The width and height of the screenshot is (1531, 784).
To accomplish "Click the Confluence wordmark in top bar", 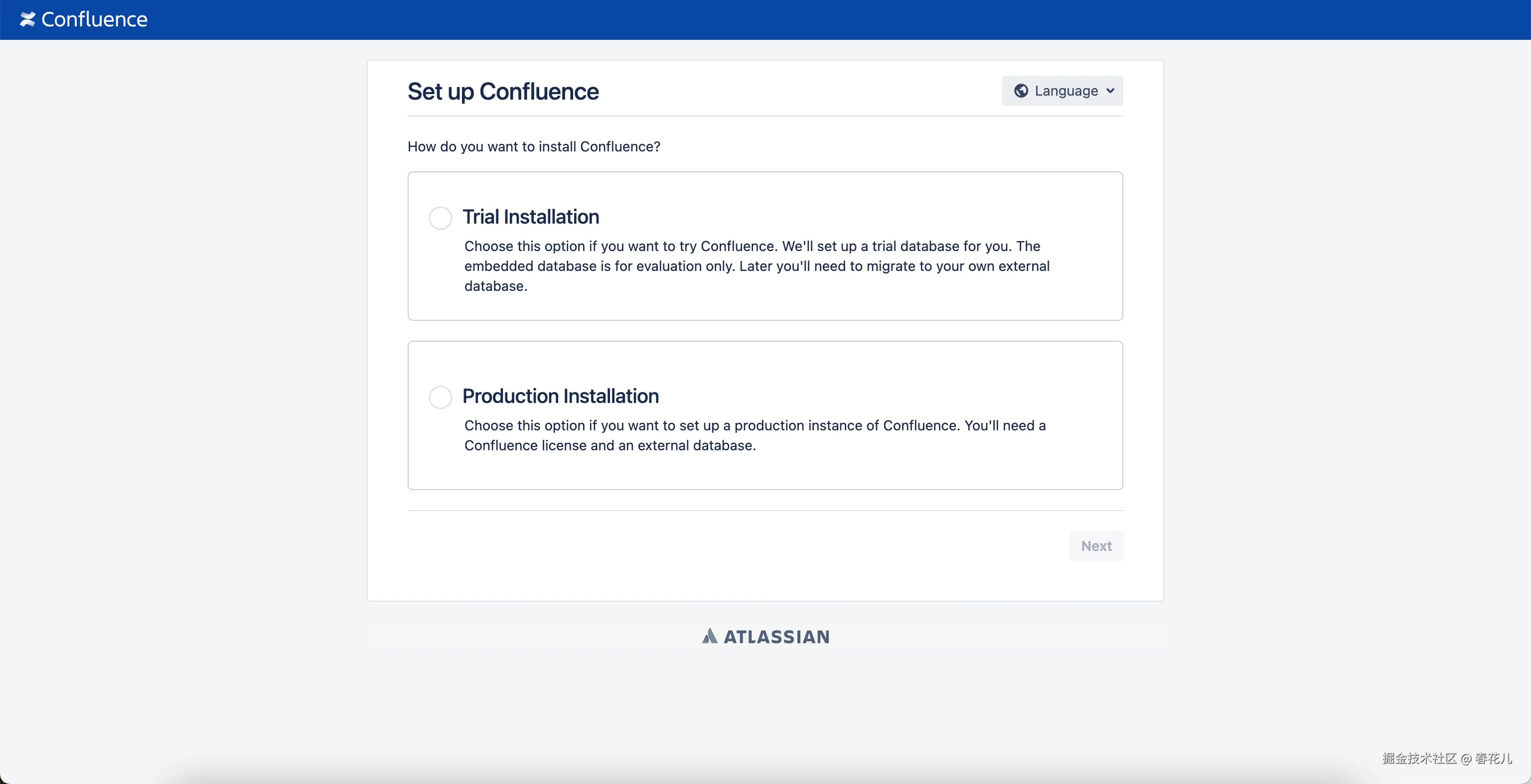I will pos(94,19).
